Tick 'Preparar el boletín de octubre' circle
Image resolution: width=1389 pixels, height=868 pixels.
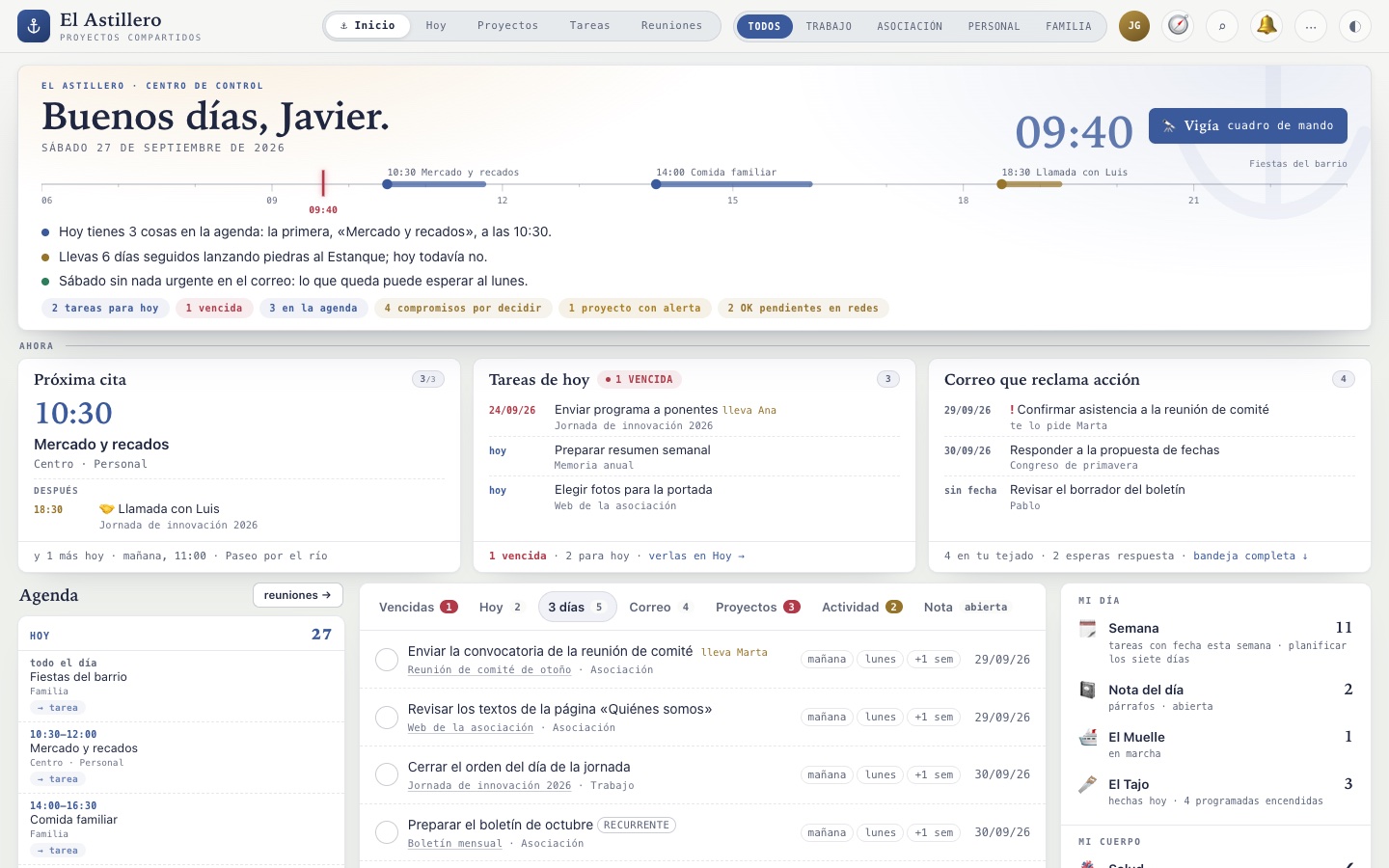[387, 832]
